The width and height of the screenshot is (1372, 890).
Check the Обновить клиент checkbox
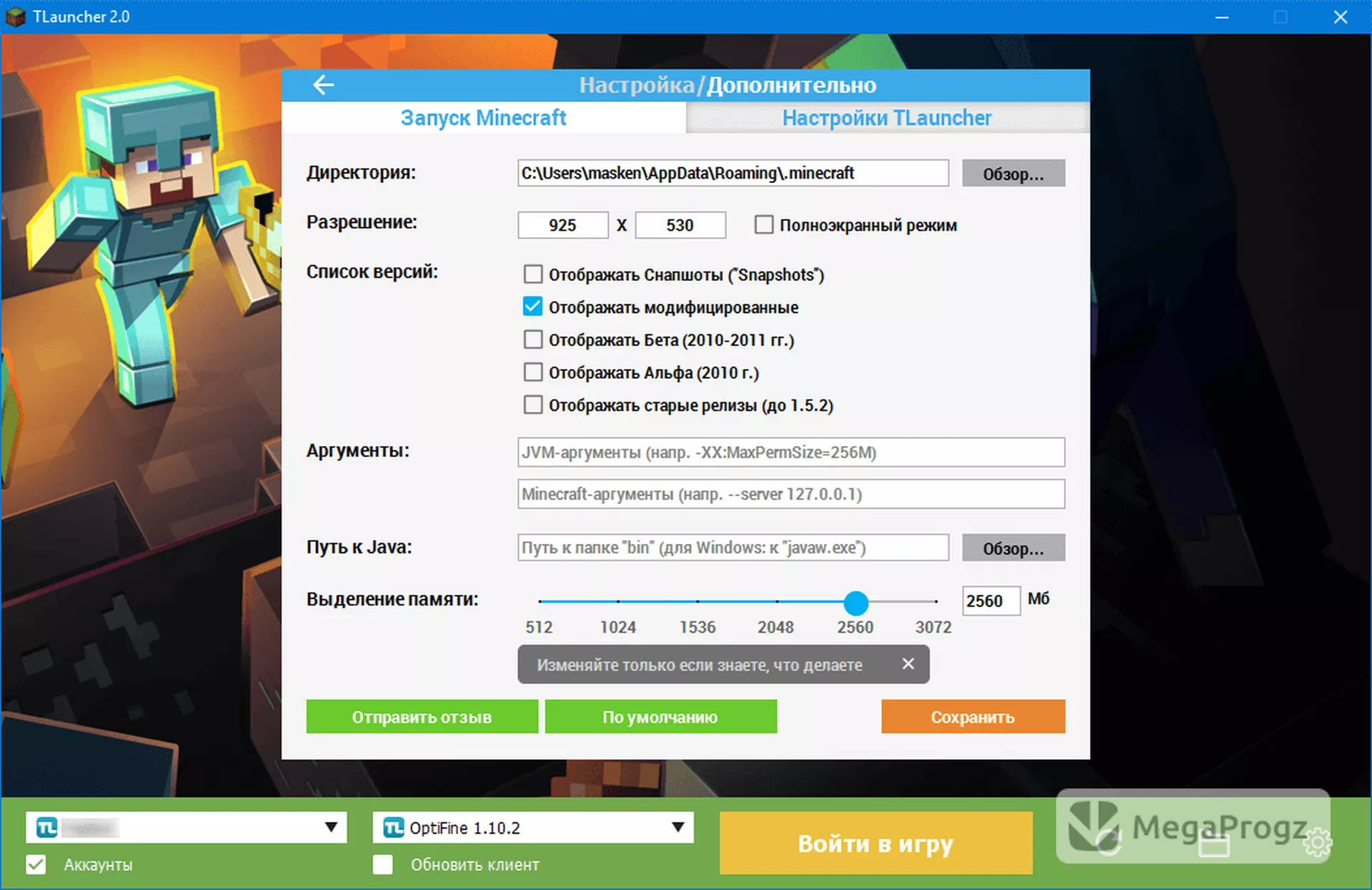[383, 864]
